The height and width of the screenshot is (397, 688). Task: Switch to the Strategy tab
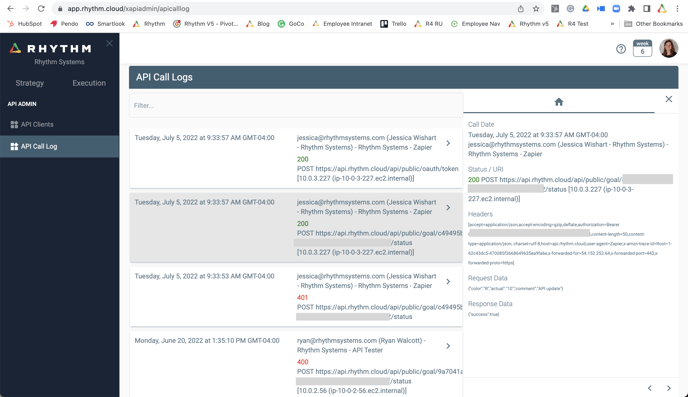click(x=29, y=83)
